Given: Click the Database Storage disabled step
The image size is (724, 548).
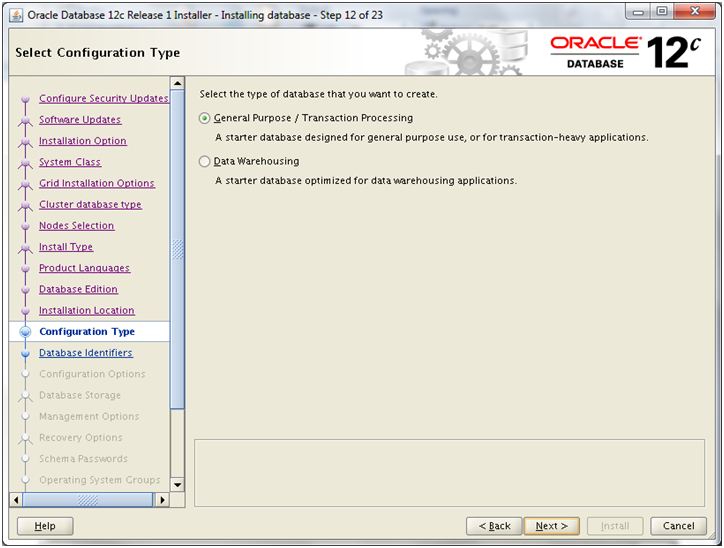Looking at the screenshot, I should pyautogui.click(x=80, y=395).
